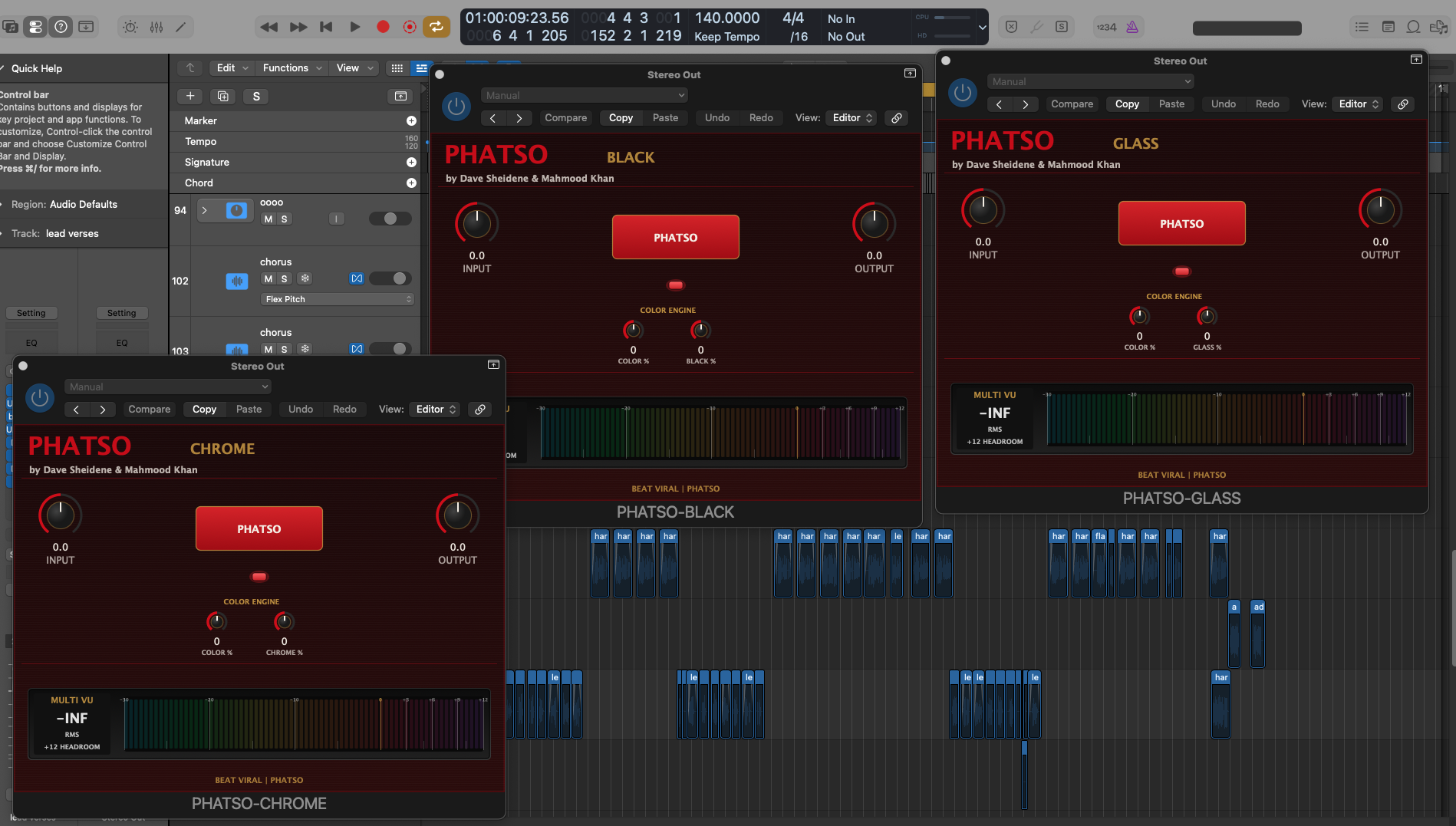Expand track 94 disclosure arrow

tap(204, 210)
